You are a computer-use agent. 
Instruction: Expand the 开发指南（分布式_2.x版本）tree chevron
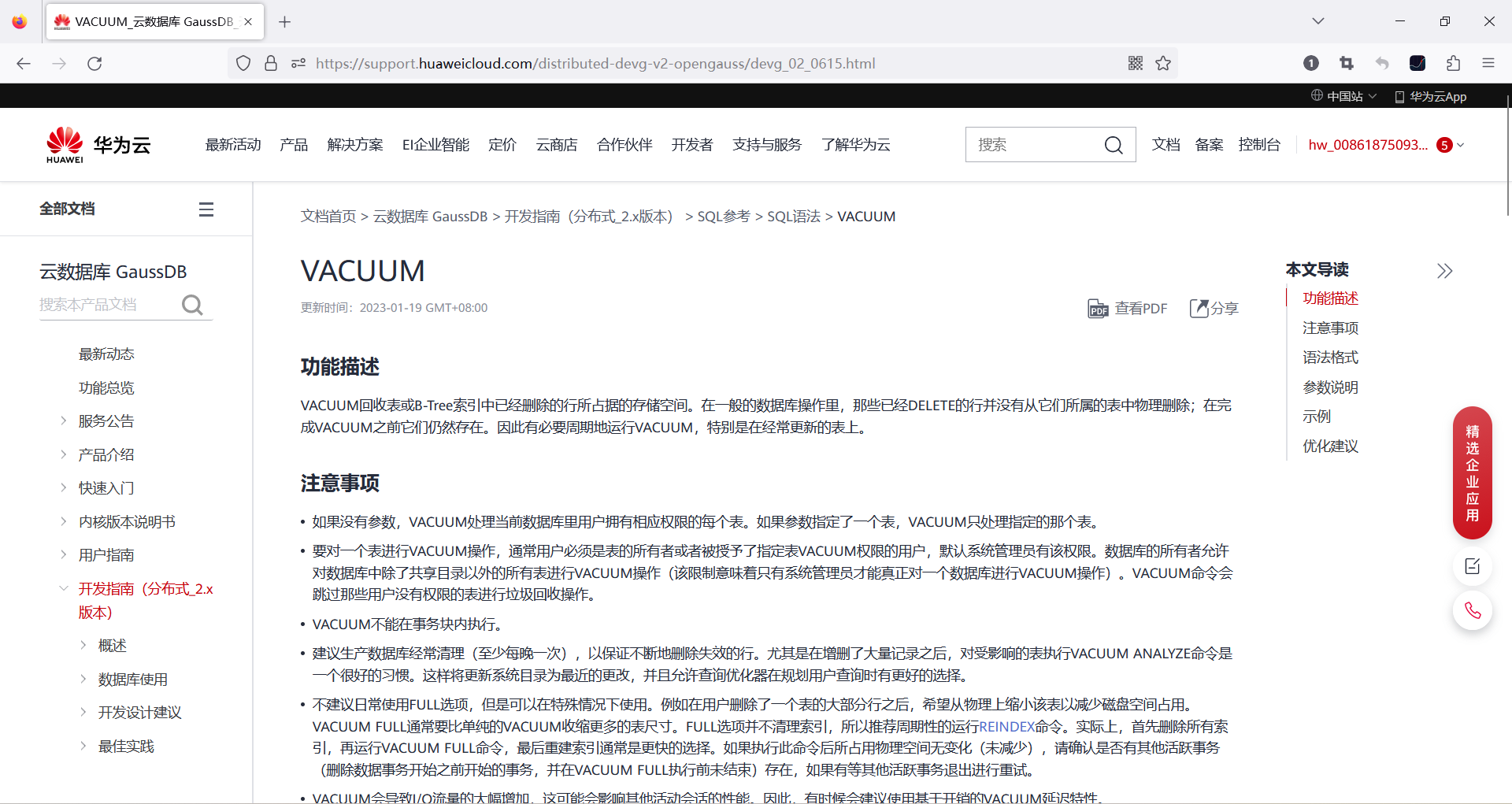pos(64,588)
